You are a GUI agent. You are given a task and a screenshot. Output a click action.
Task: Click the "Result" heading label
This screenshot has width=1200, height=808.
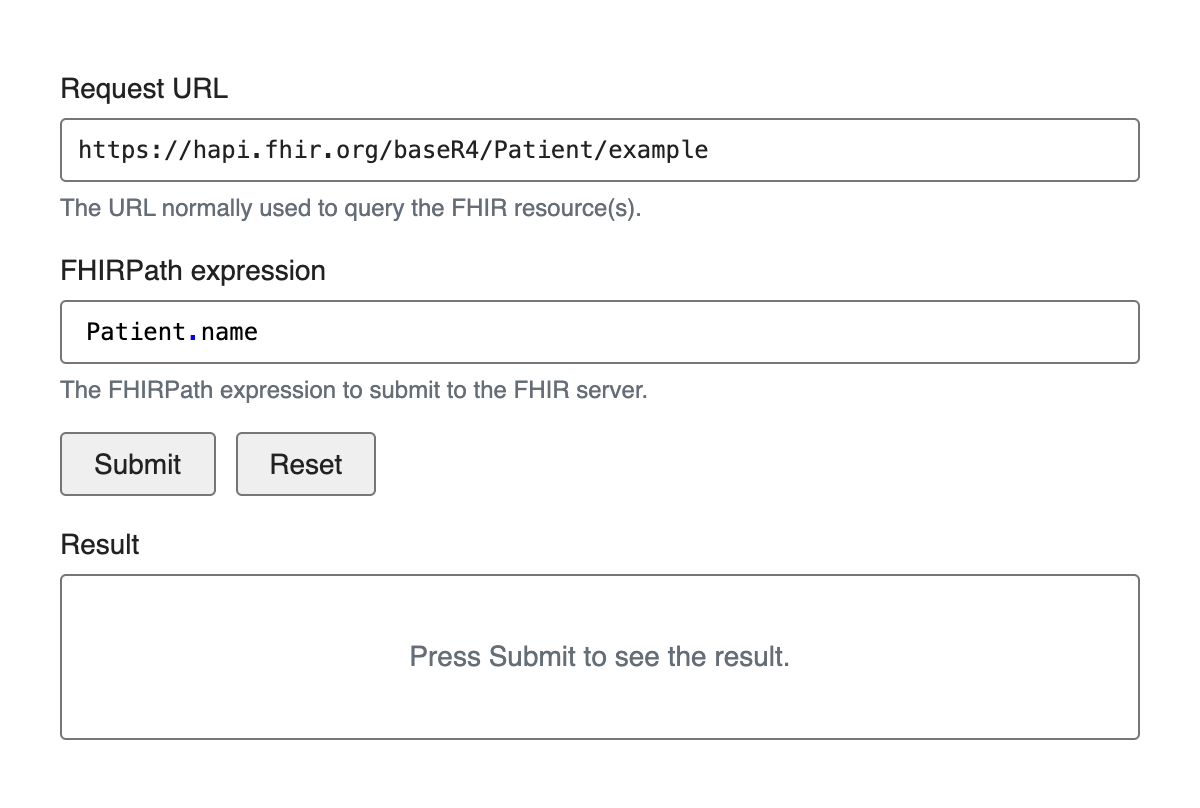click(100, 545)
